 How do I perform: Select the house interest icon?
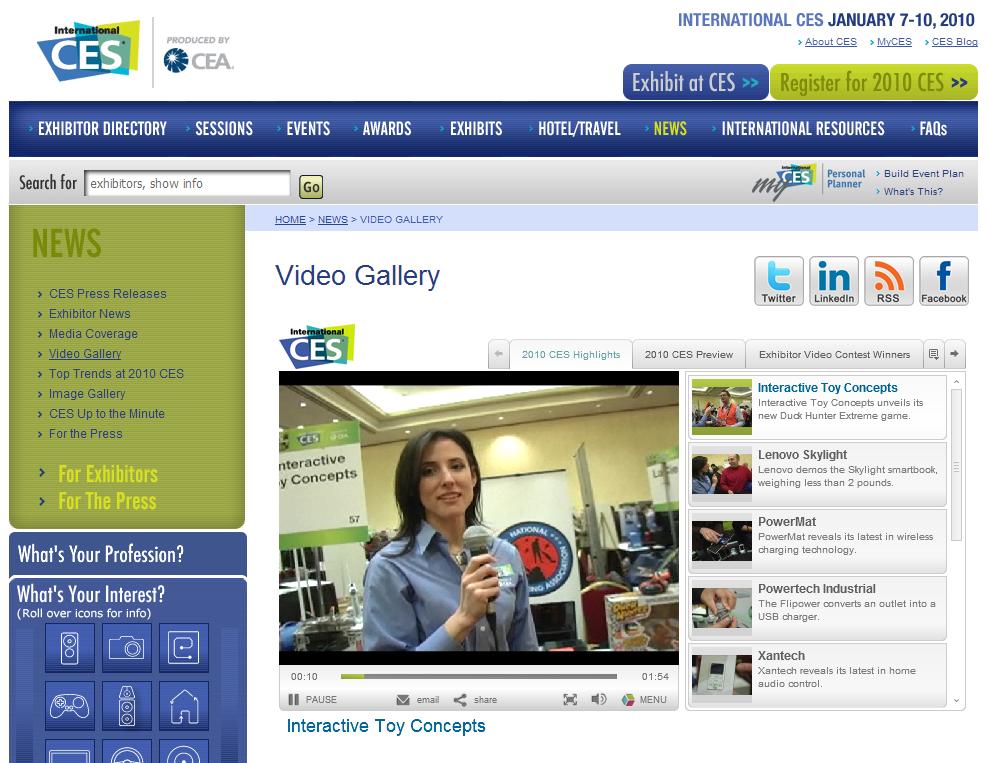(x=184, y=706)
